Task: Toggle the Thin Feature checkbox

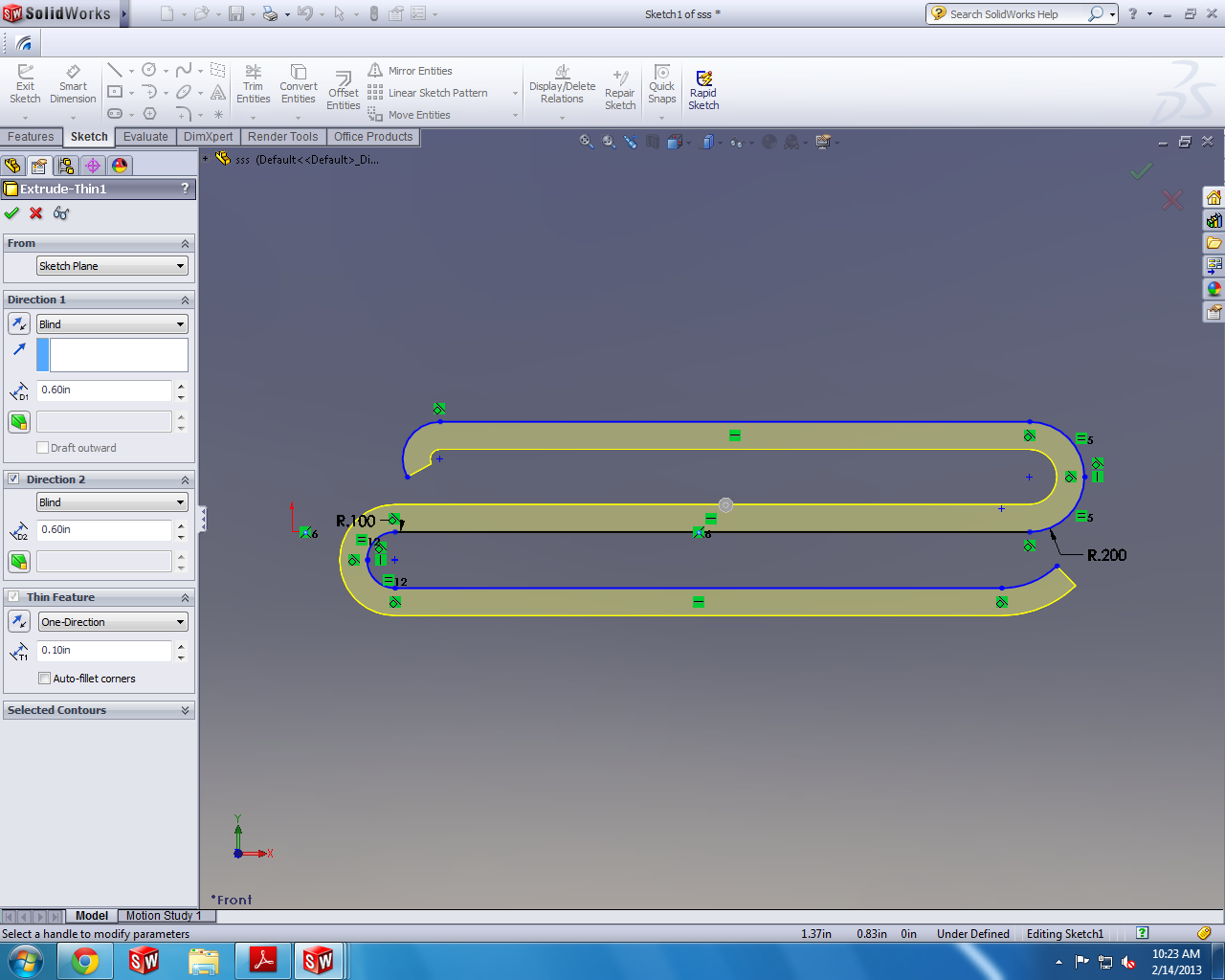Action: click(13, 596)
